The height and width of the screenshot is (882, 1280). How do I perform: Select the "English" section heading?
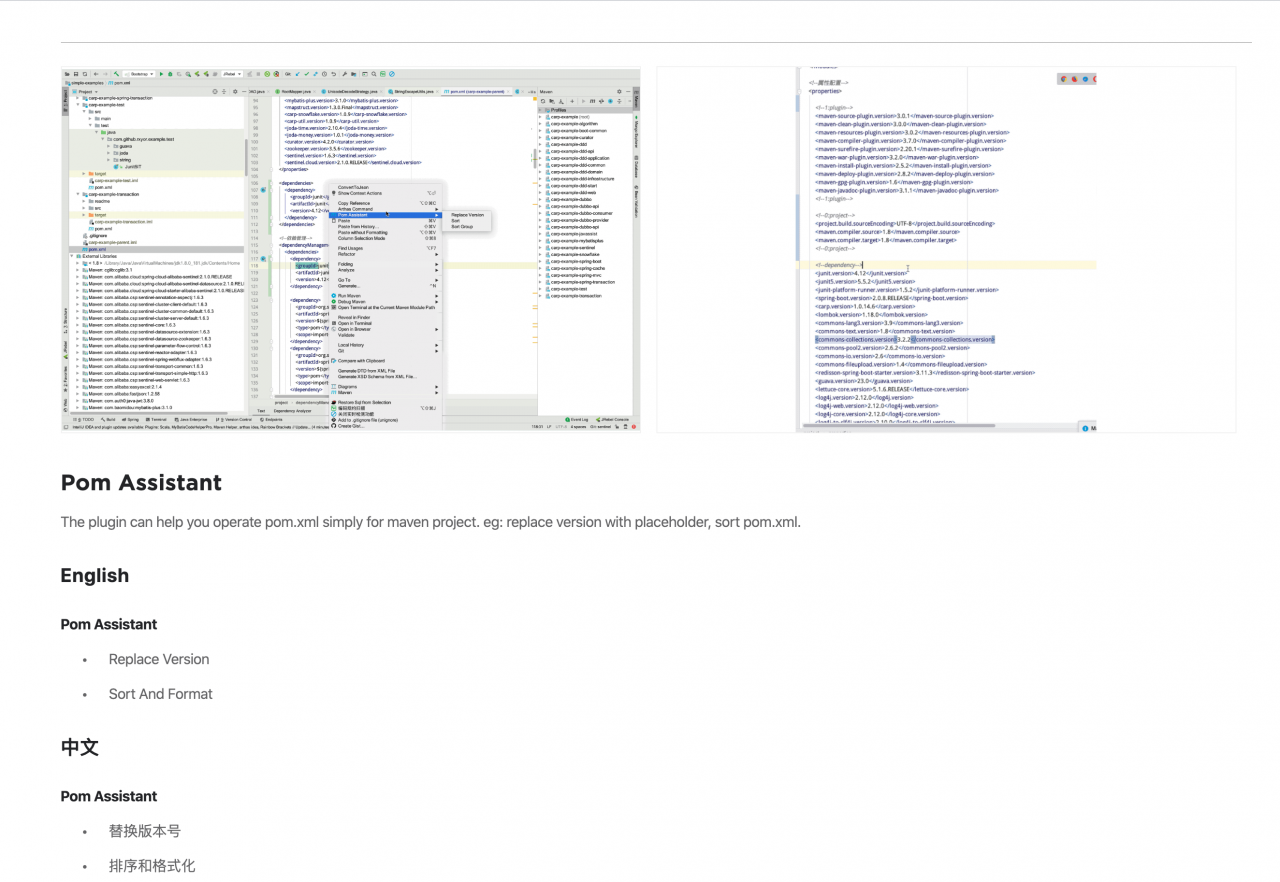pos(95,575)
